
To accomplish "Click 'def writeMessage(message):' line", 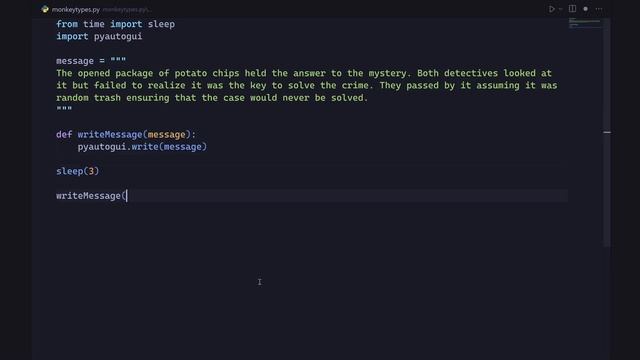I will click(126, 134).
